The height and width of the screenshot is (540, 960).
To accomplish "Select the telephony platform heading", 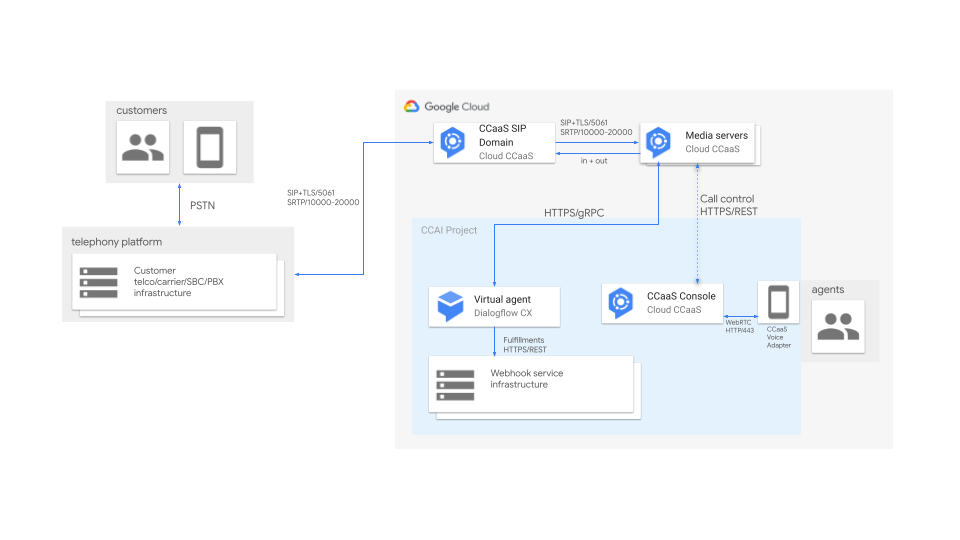I will tap(116, 241).
